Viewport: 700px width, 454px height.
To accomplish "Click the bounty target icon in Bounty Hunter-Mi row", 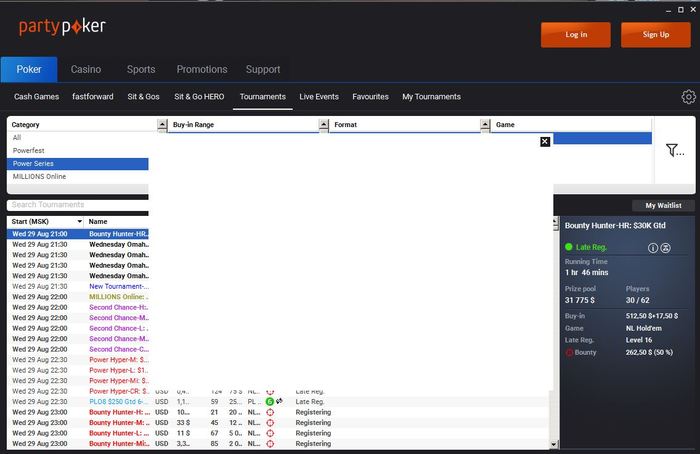I will 270,444.
